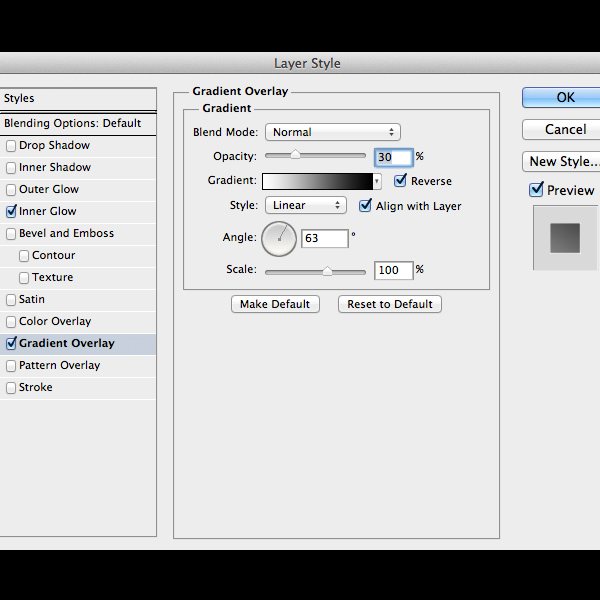Screen dimensions: 600x600
Task: Disable the Inner Glow effect checkbox
Action: pyautogui.click(x=11, y=211)
